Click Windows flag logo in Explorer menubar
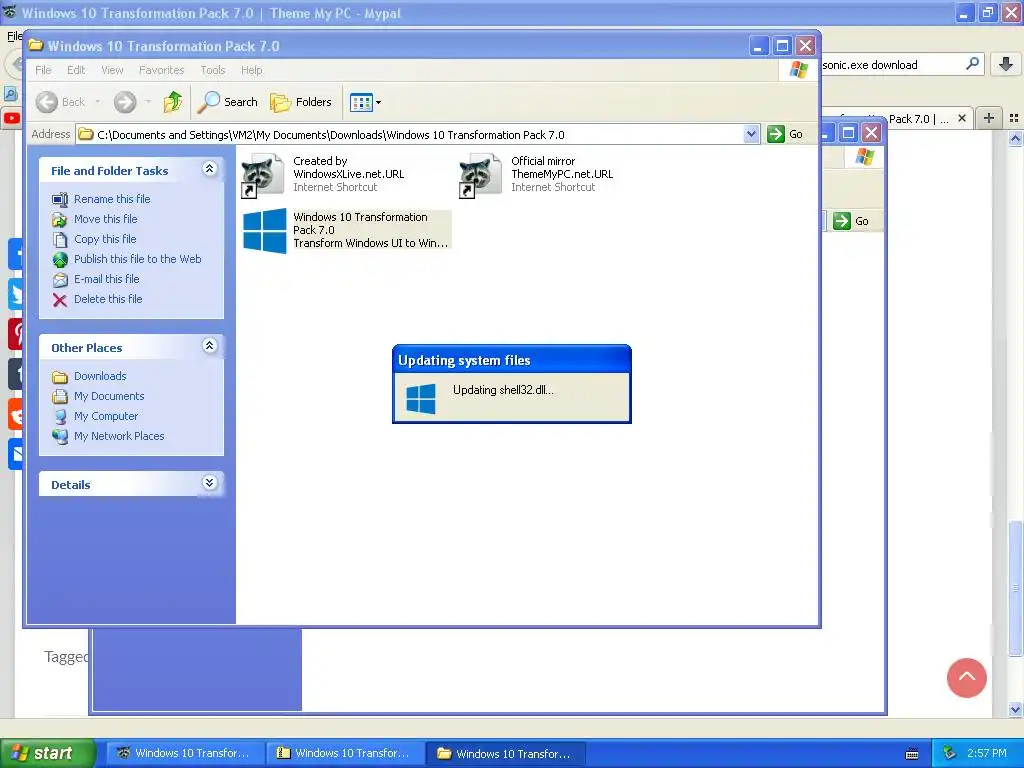This screenshot has height=768, width=1024. coord(798,70)
